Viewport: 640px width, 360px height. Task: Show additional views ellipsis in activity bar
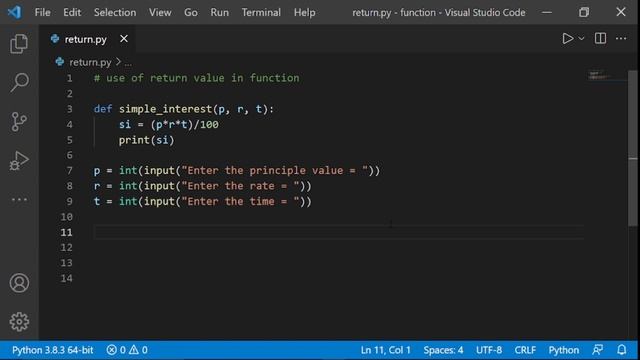19,200
